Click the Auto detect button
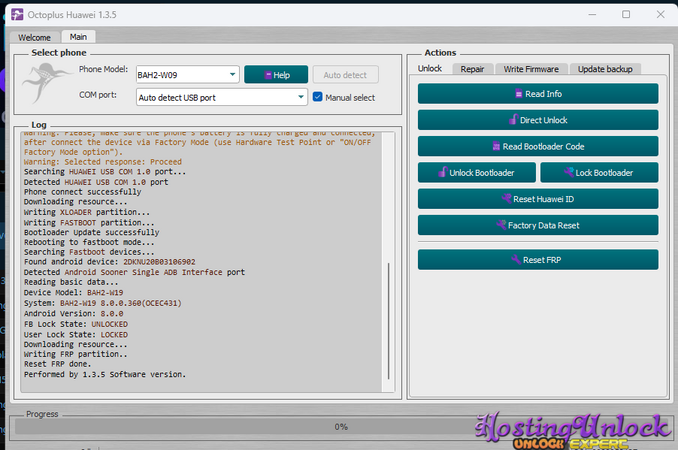The height and width of the screenshot is (450, 678). [346, 75]
